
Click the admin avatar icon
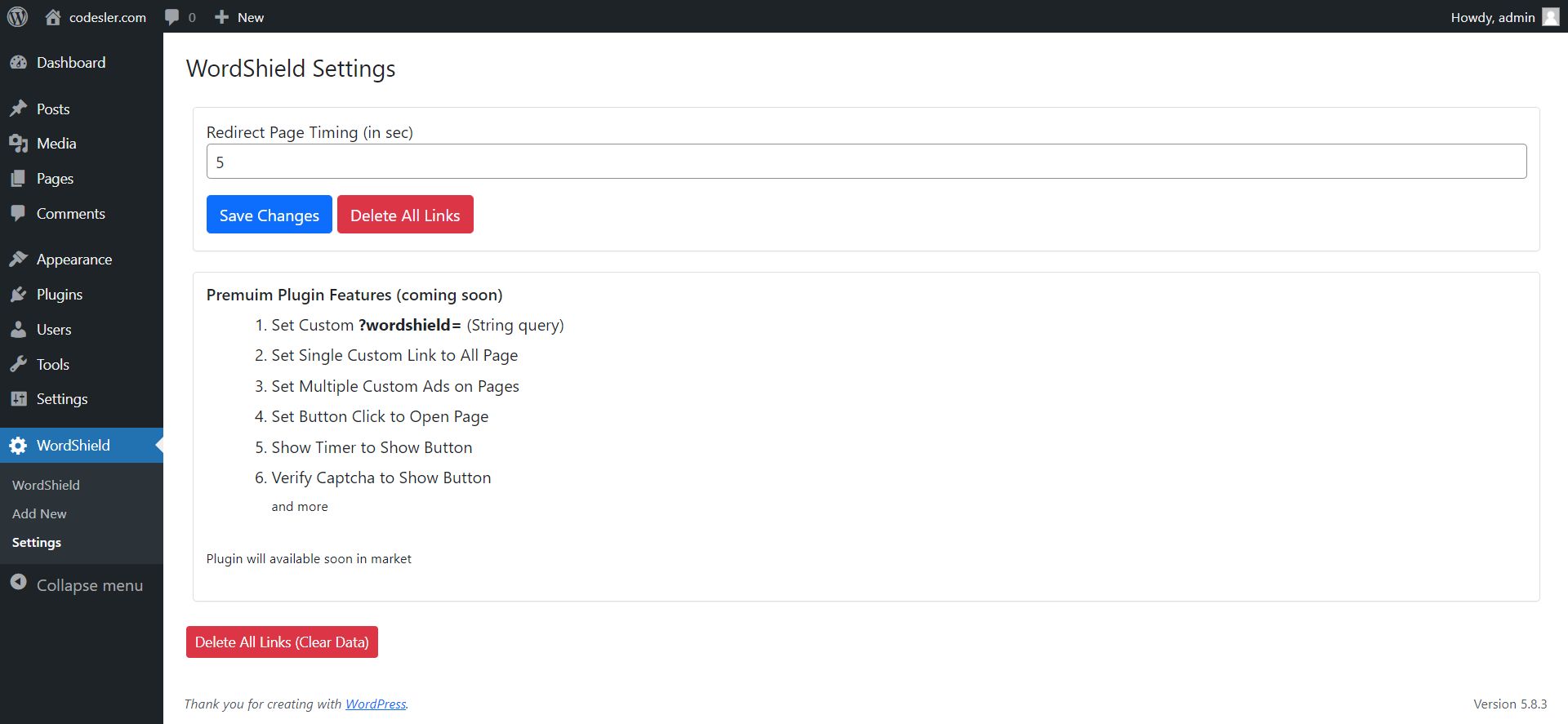pos(1551,17)
